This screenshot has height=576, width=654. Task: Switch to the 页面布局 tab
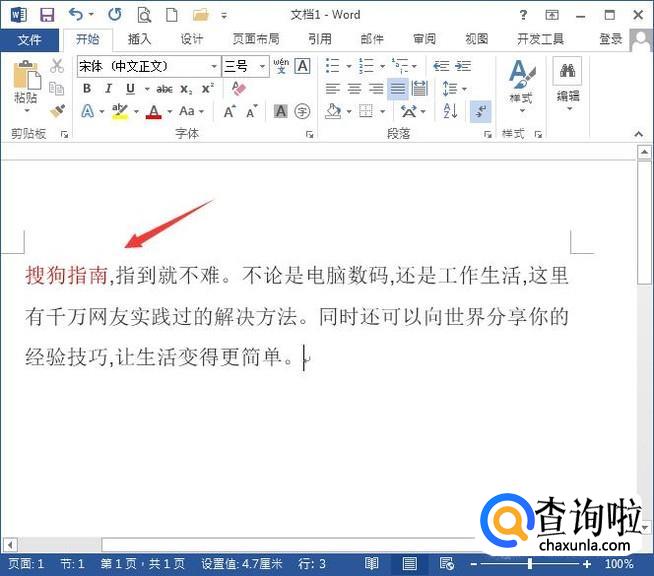[256, 39]
